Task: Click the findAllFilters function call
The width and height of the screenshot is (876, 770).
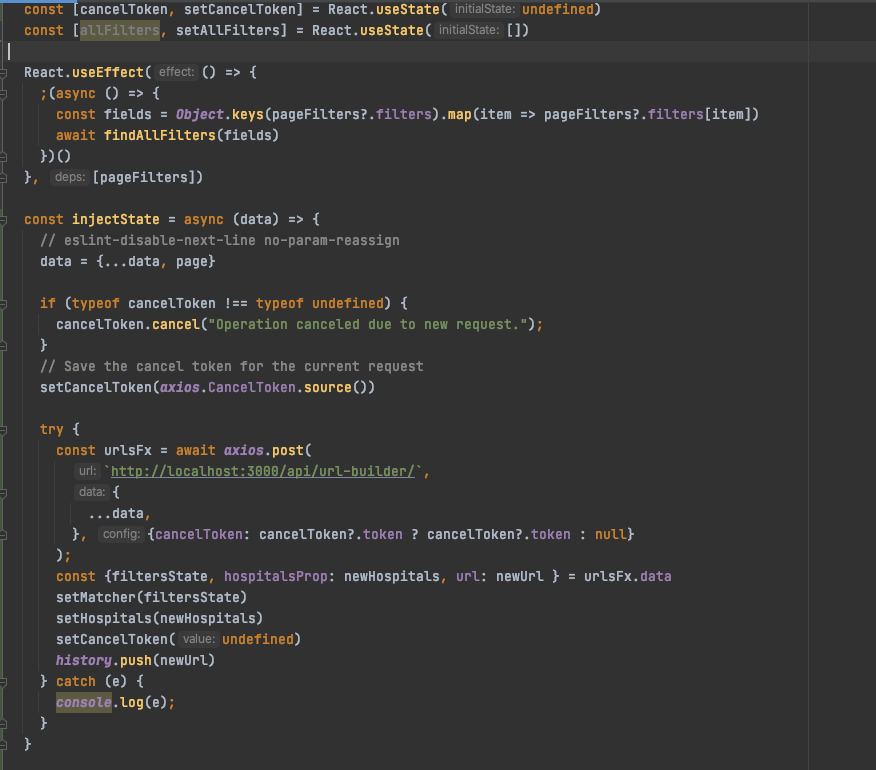Action: 160,135
